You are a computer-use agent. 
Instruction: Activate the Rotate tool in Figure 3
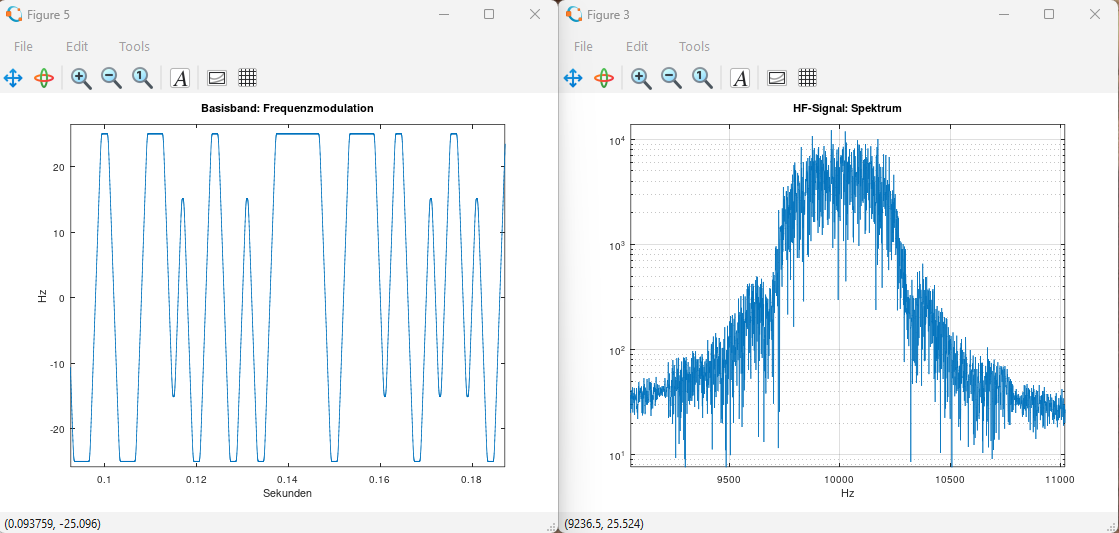(x=604, y=78)
